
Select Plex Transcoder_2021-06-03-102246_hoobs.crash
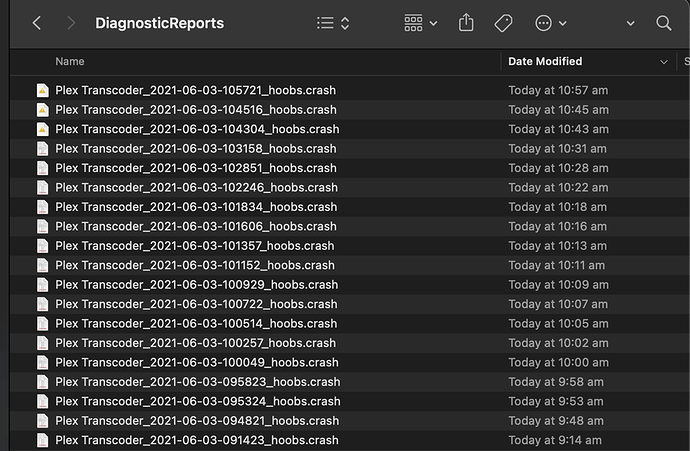coord(196,187)
